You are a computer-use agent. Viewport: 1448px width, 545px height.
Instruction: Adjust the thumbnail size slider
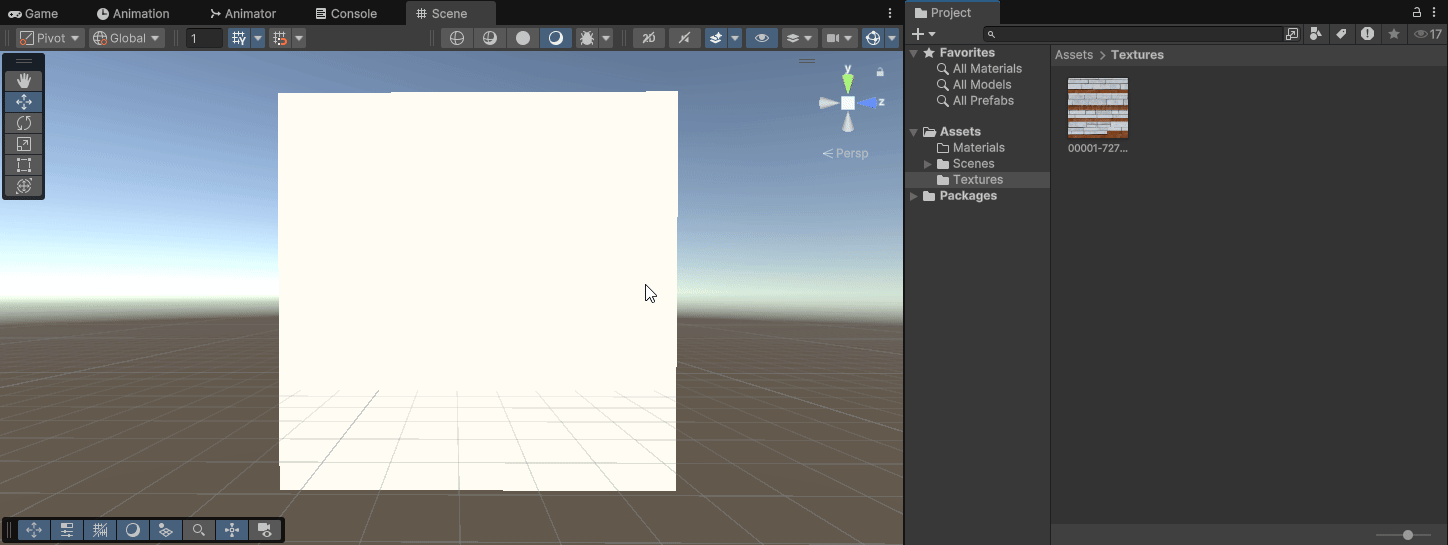tap(1408, 535)
